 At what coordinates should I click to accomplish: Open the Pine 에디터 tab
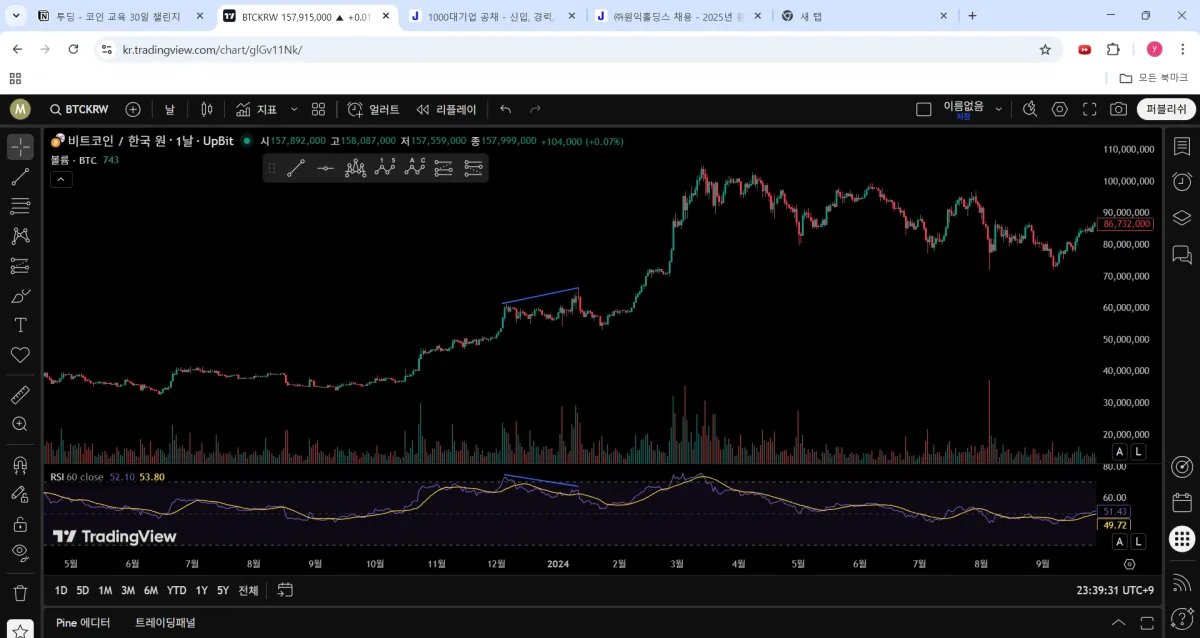point(83,622)
